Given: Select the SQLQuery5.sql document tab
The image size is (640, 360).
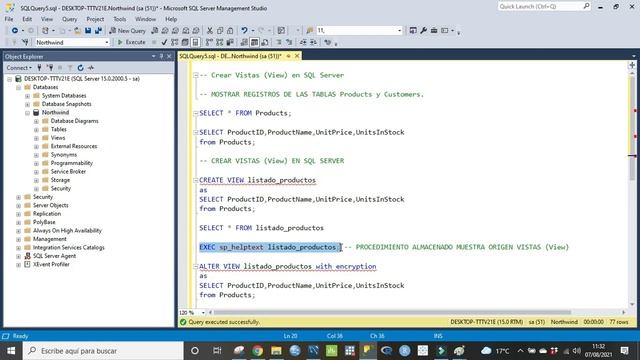Looking at the screenshot, I should click(231, 56).
